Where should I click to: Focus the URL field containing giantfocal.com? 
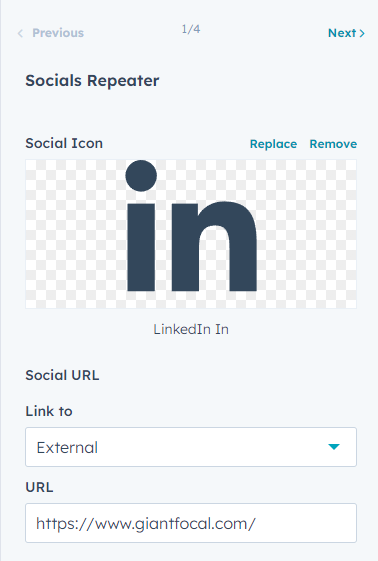191,523
